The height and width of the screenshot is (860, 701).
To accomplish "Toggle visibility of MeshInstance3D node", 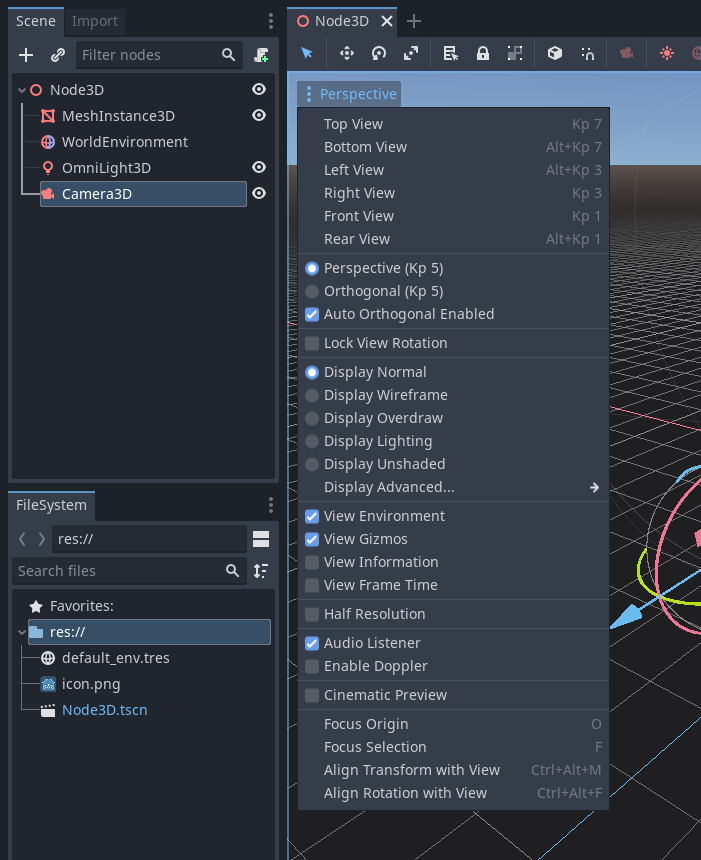I will click(x=259, y=115).
